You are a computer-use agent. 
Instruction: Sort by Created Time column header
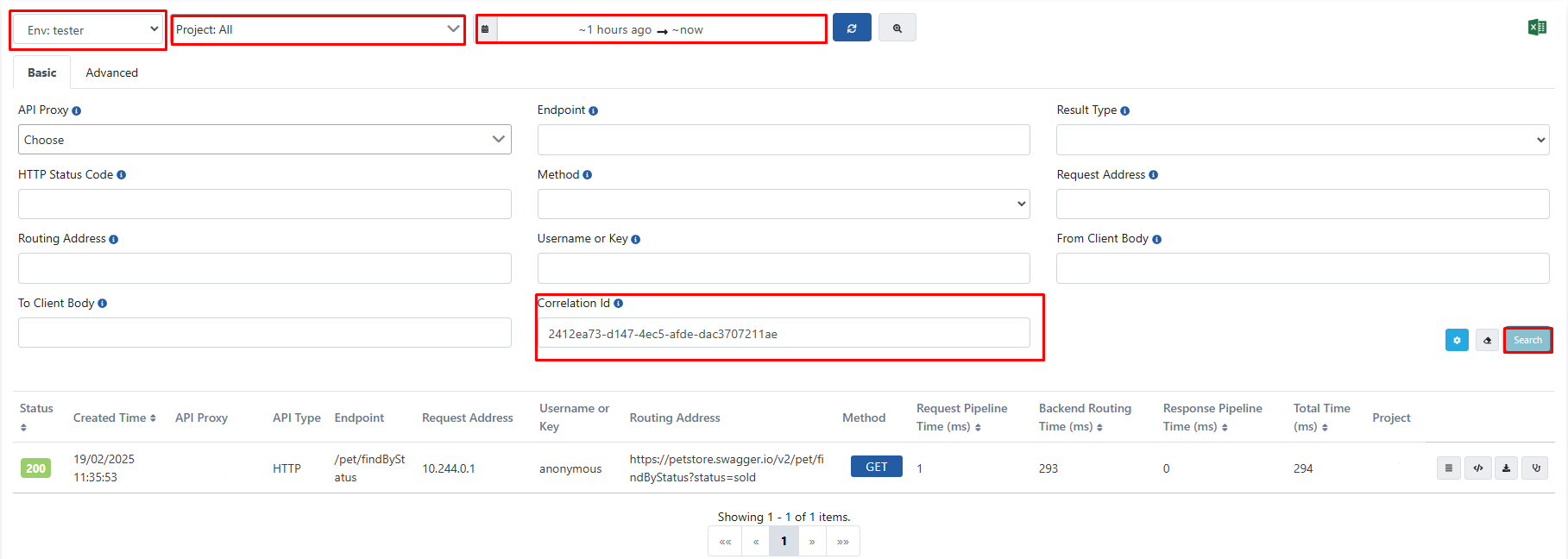[x=114, y=418]
